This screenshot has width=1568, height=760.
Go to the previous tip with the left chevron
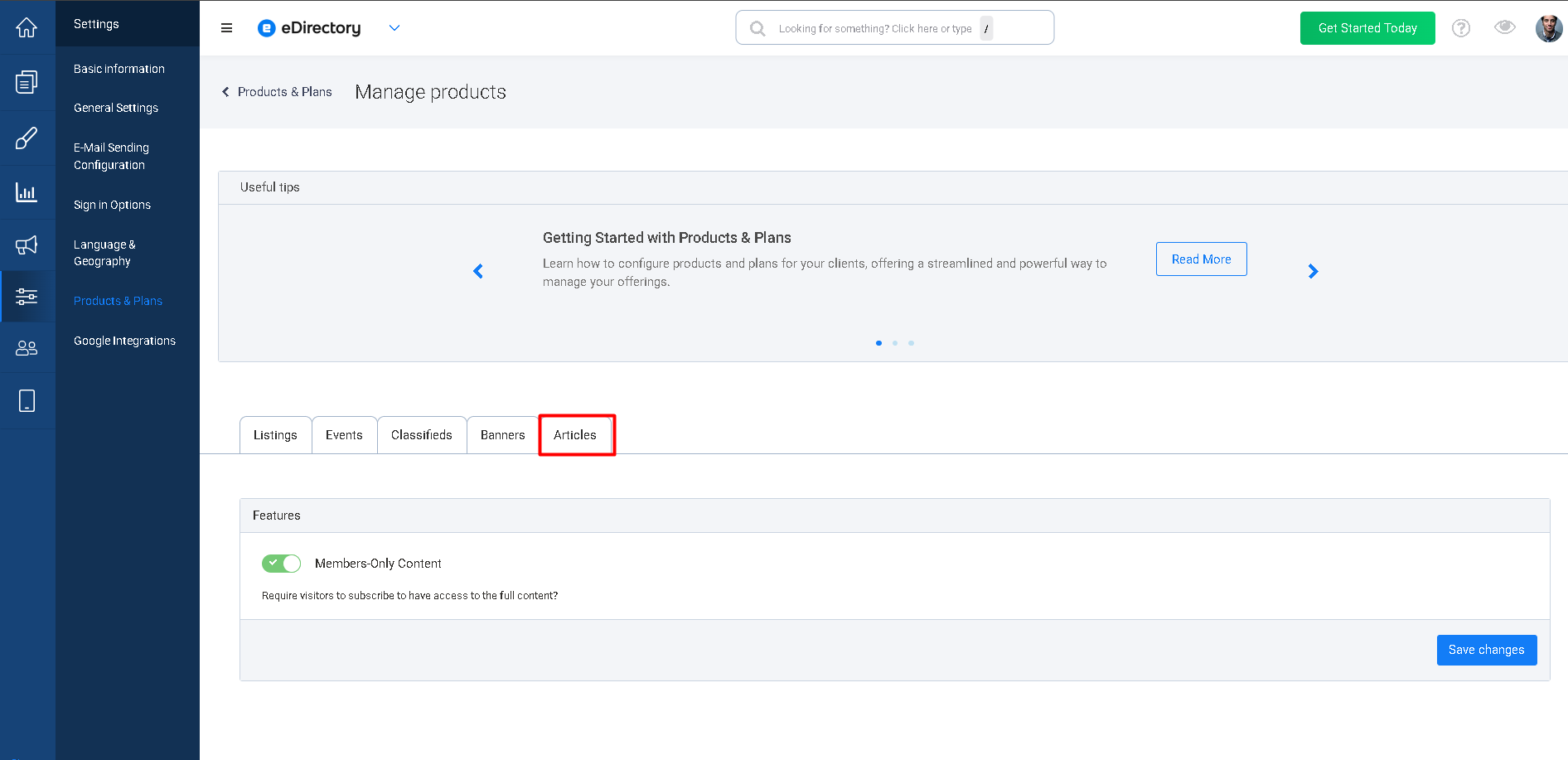click(x=478, y=271)
